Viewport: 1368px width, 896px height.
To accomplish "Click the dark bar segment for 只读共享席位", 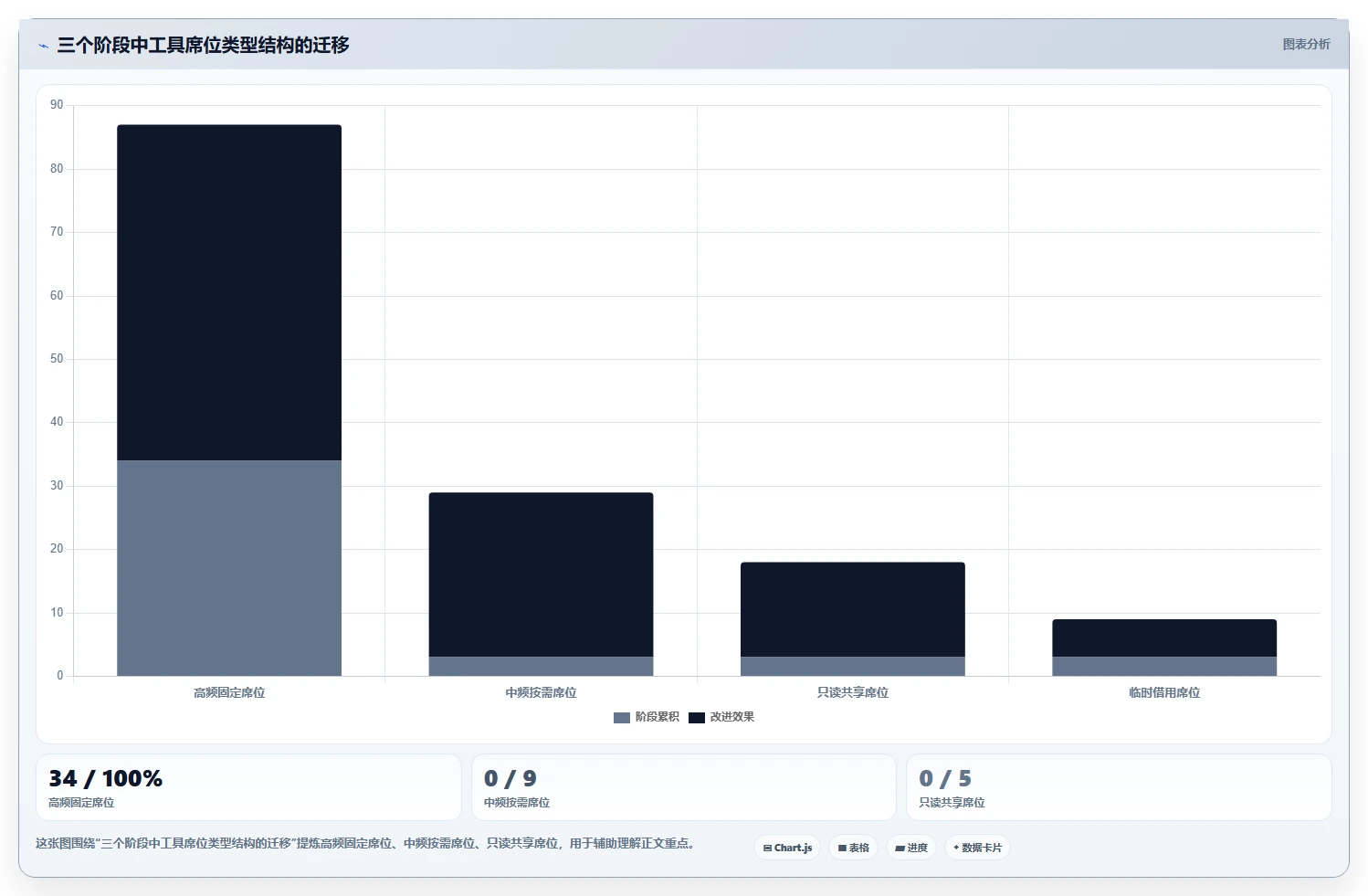I will [x=853, y=609].
